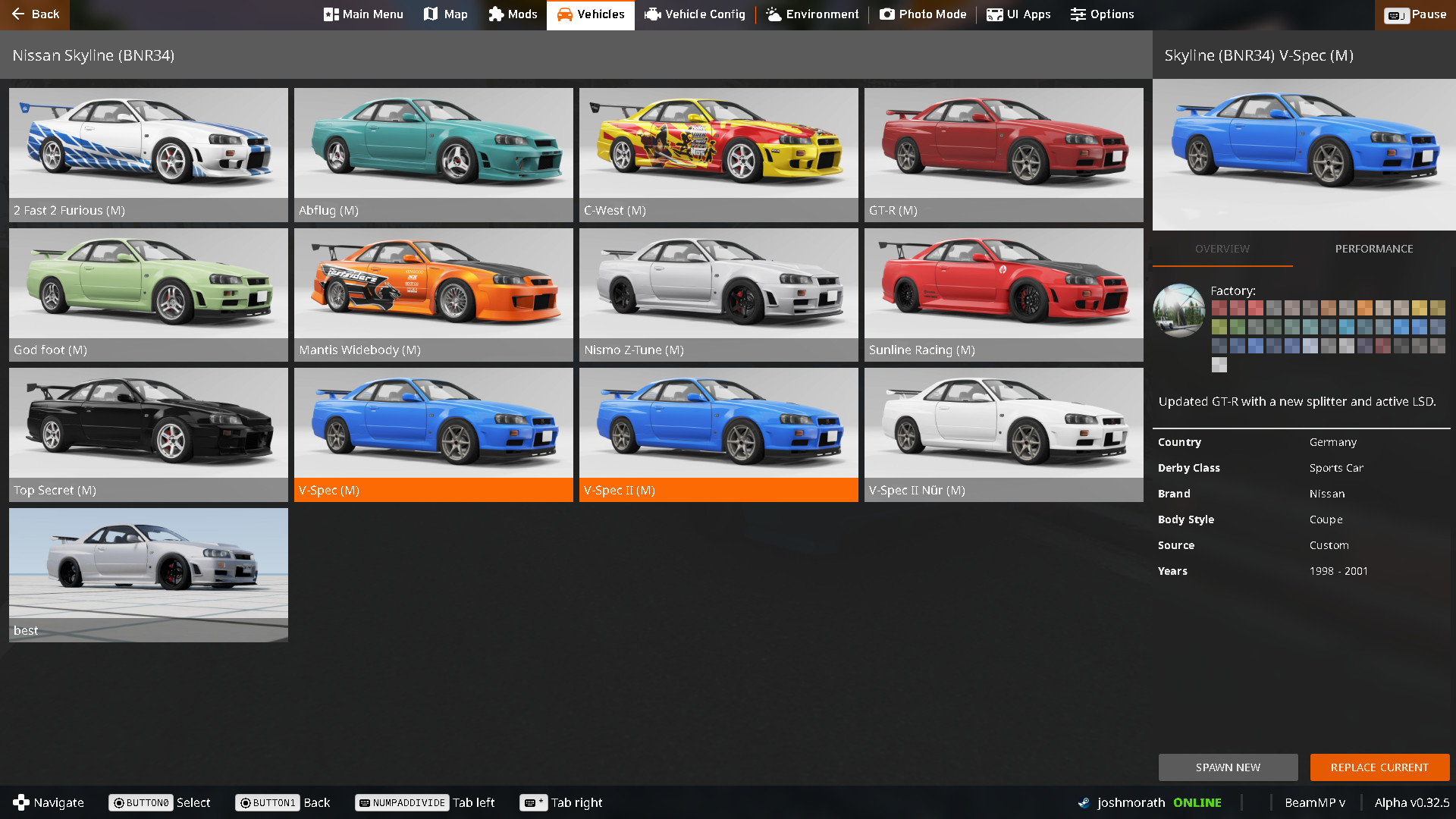Viewport: 1456px width, 819px height.
Task: Click the SPAWN NEW button
Action: click(1228, 767)
